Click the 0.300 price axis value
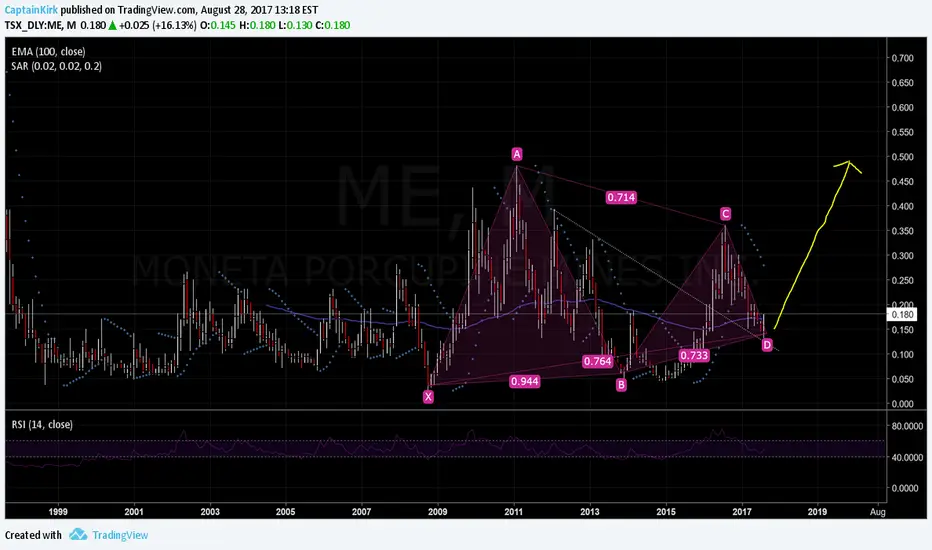Image resolution: width=932 pixels, height=550 pixels. [902, 256]
